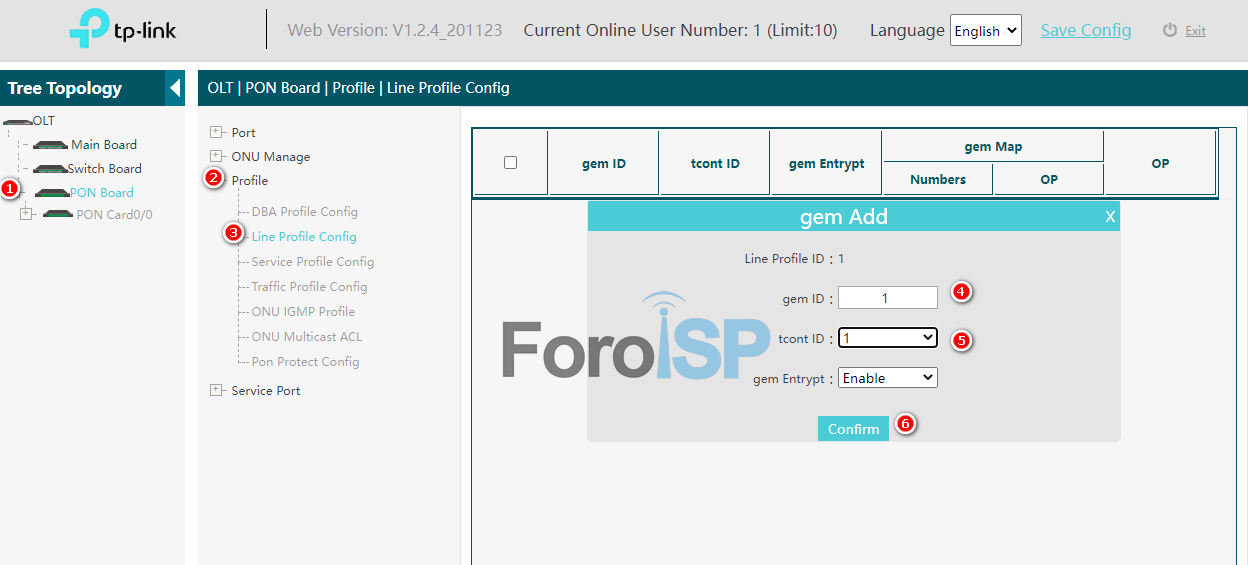Click the OLT root device icon

(17, 121)
